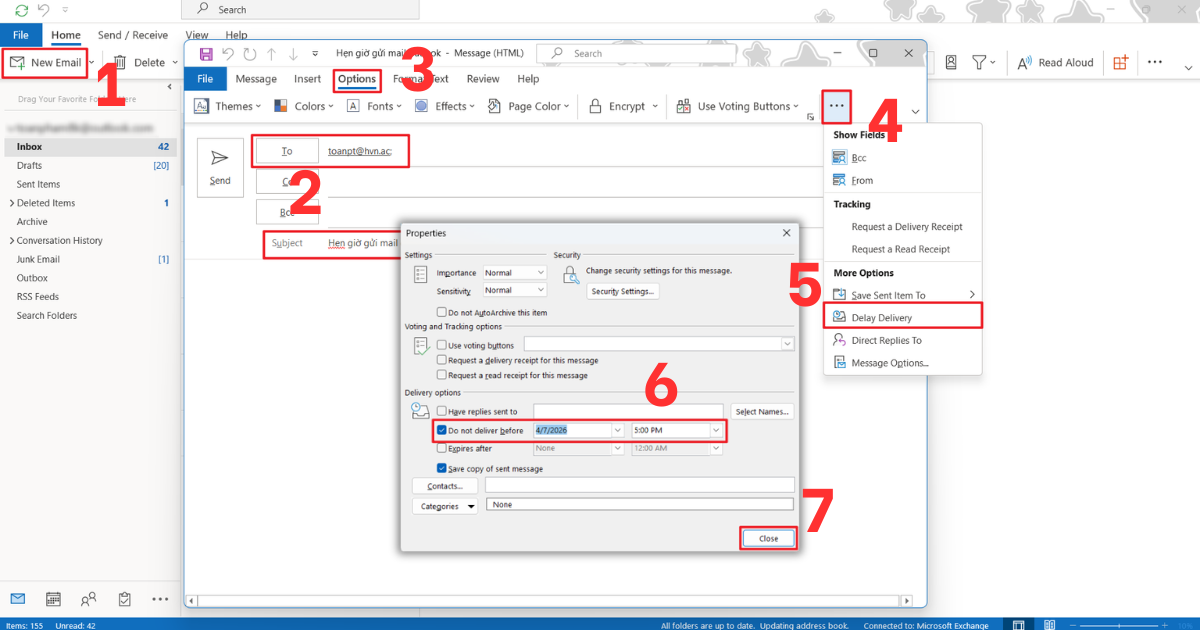Image resolution: width=1200 pixels, height=630 pixels.
Task: Select Delay Delivery from the menu
Action: [903, 317]
